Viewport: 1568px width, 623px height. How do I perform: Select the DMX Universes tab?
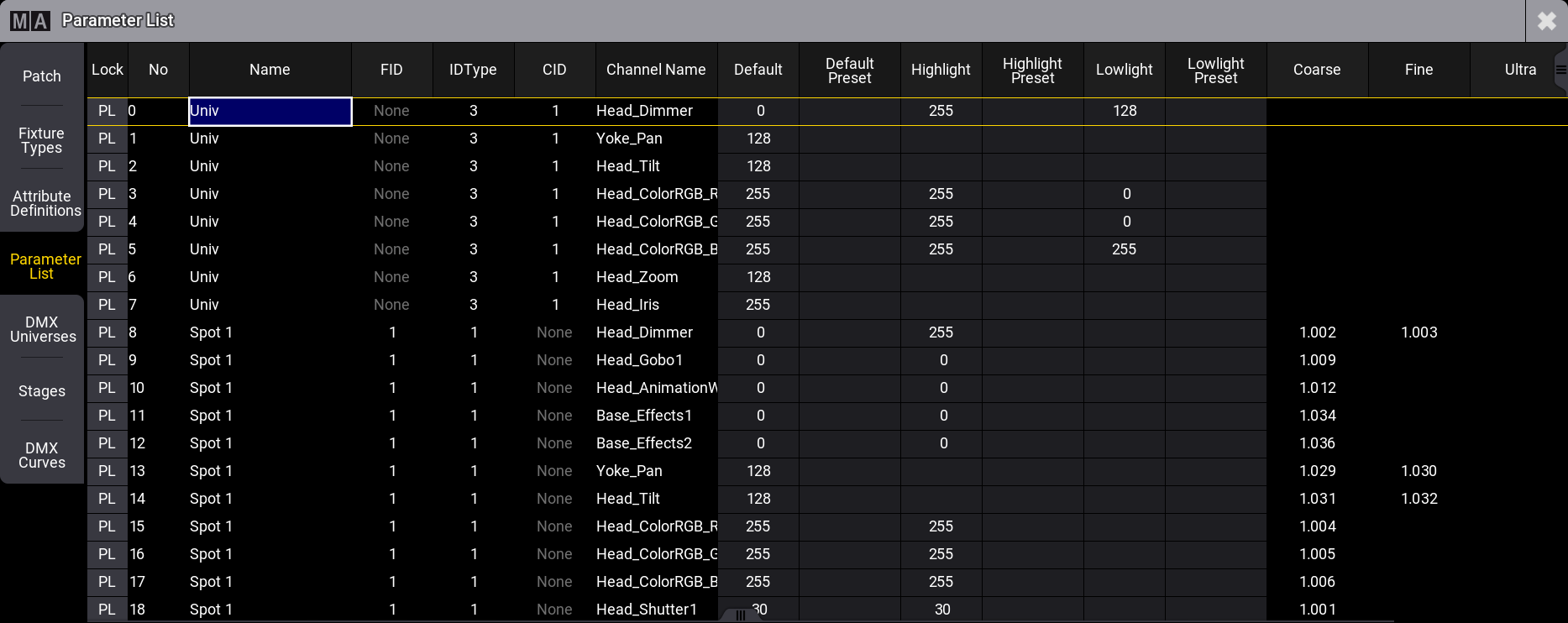[42, 329]
